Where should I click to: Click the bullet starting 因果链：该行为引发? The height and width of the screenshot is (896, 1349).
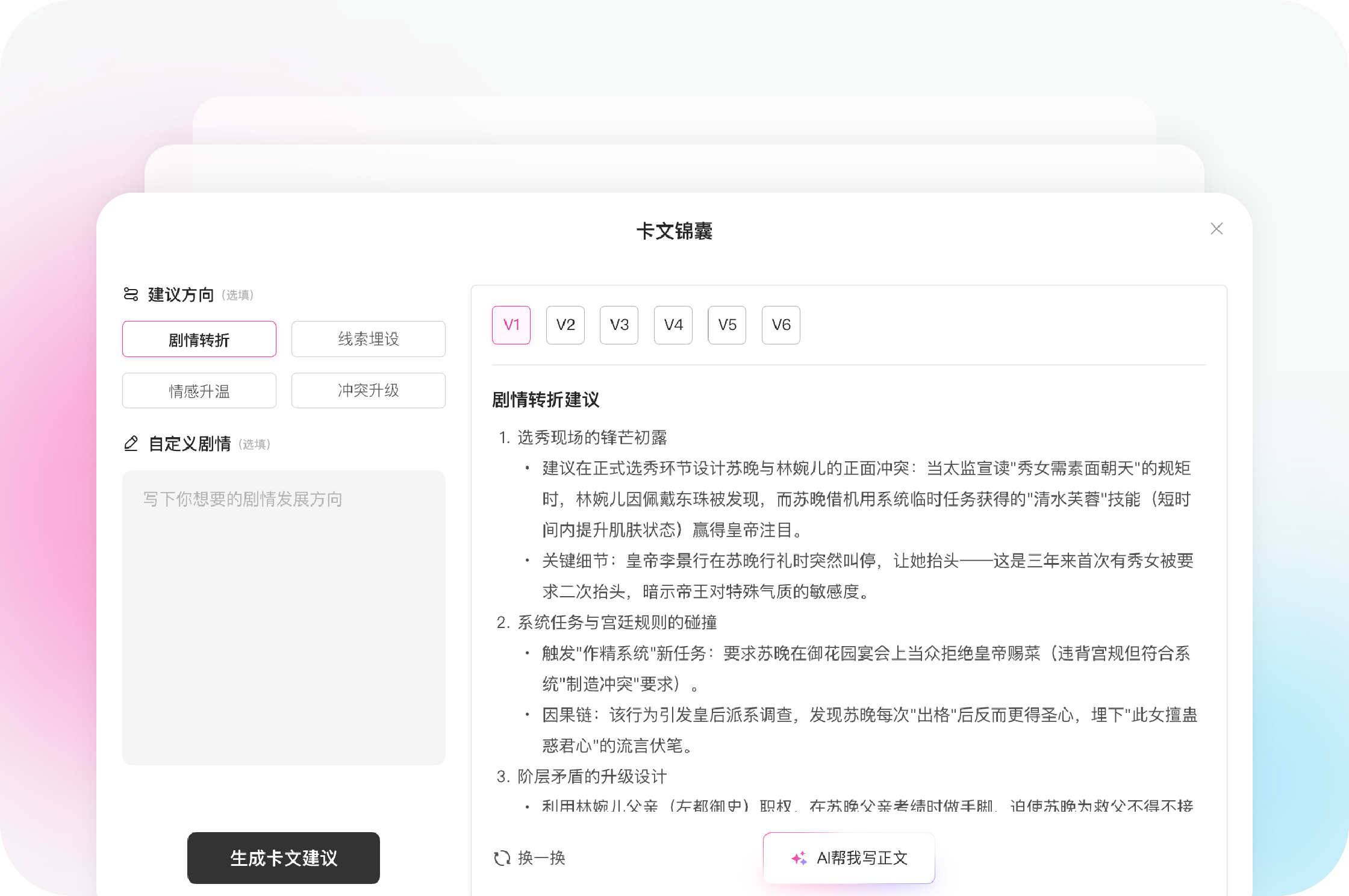[x=869, y=730]
